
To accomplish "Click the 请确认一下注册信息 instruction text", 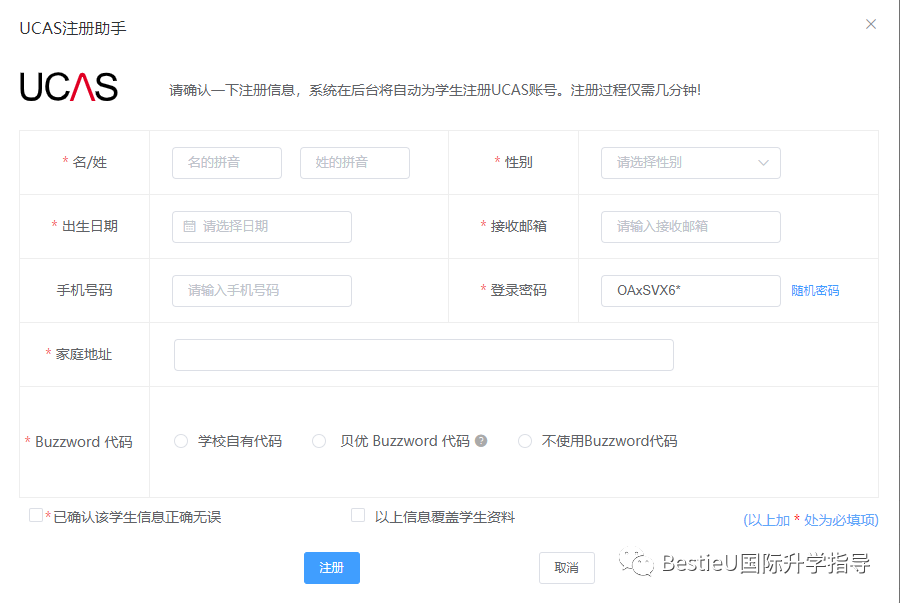I will point(435,90).
